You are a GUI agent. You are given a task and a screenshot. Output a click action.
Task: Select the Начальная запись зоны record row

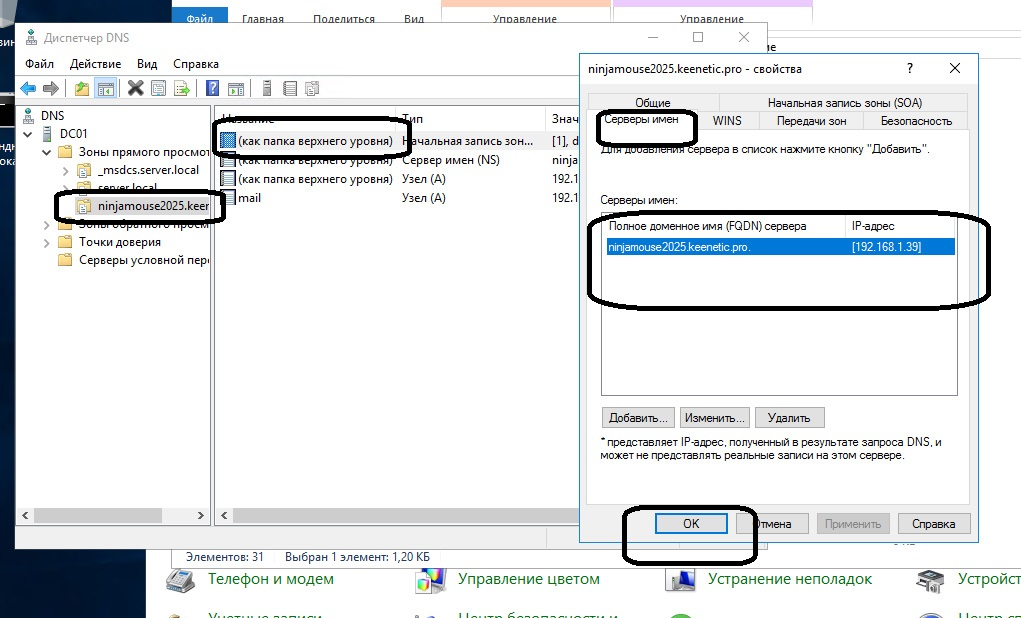[397, 141]
